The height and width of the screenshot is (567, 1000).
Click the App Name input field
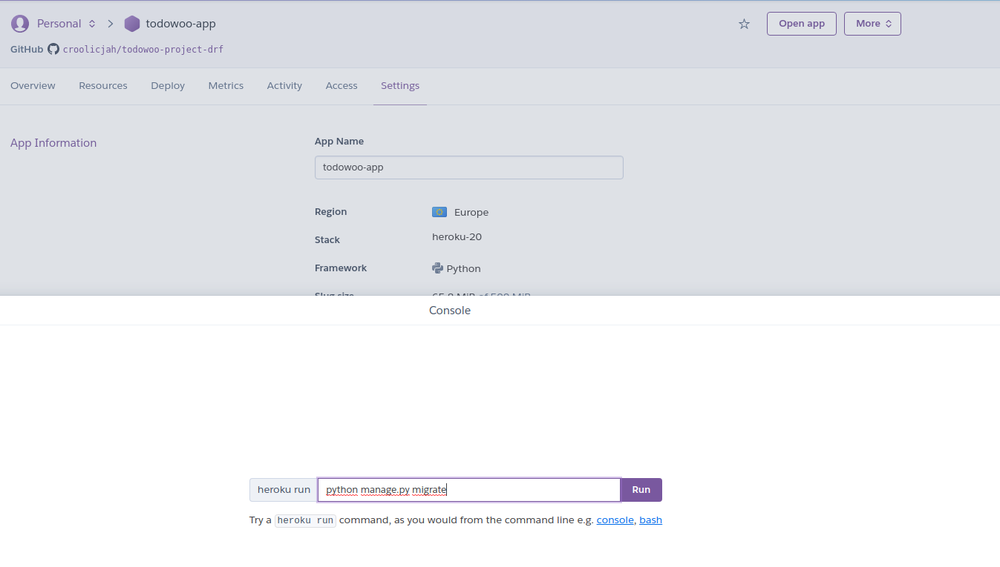pyautogui.click(x=469, y=167)
